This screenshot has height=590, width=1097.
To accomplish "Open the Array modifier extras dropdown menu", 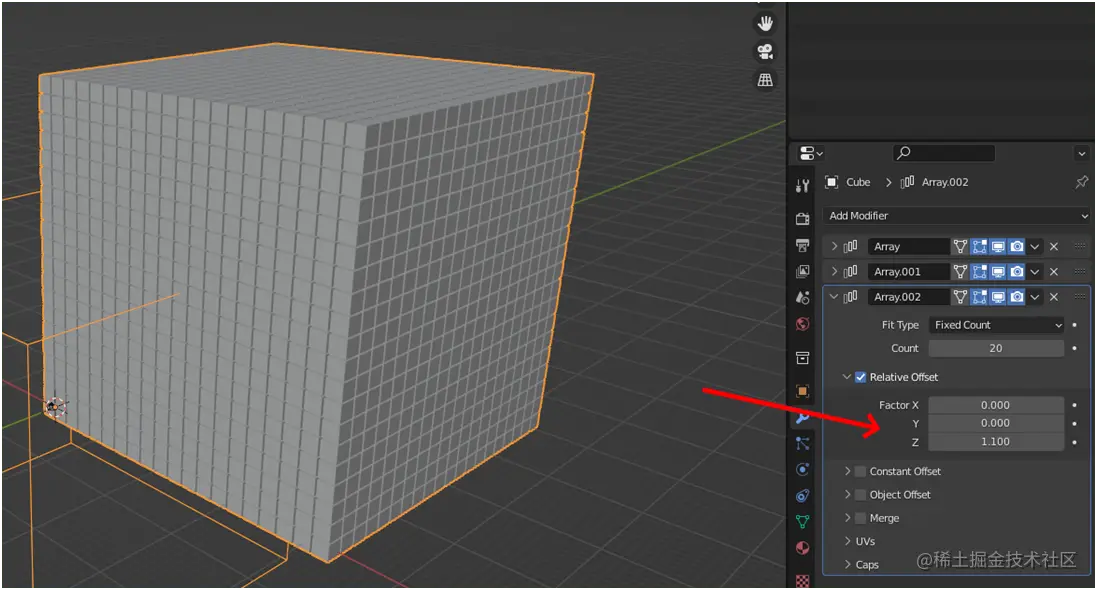I will coord(1035,246).
